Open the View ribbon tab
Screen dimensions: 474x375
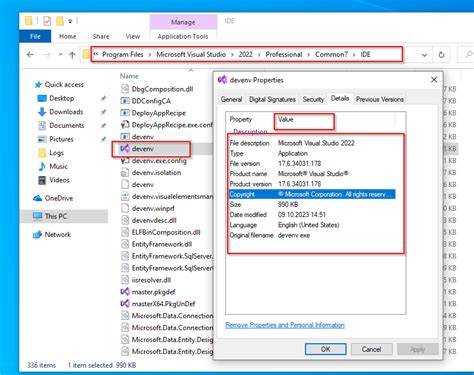tap(133, 36)
